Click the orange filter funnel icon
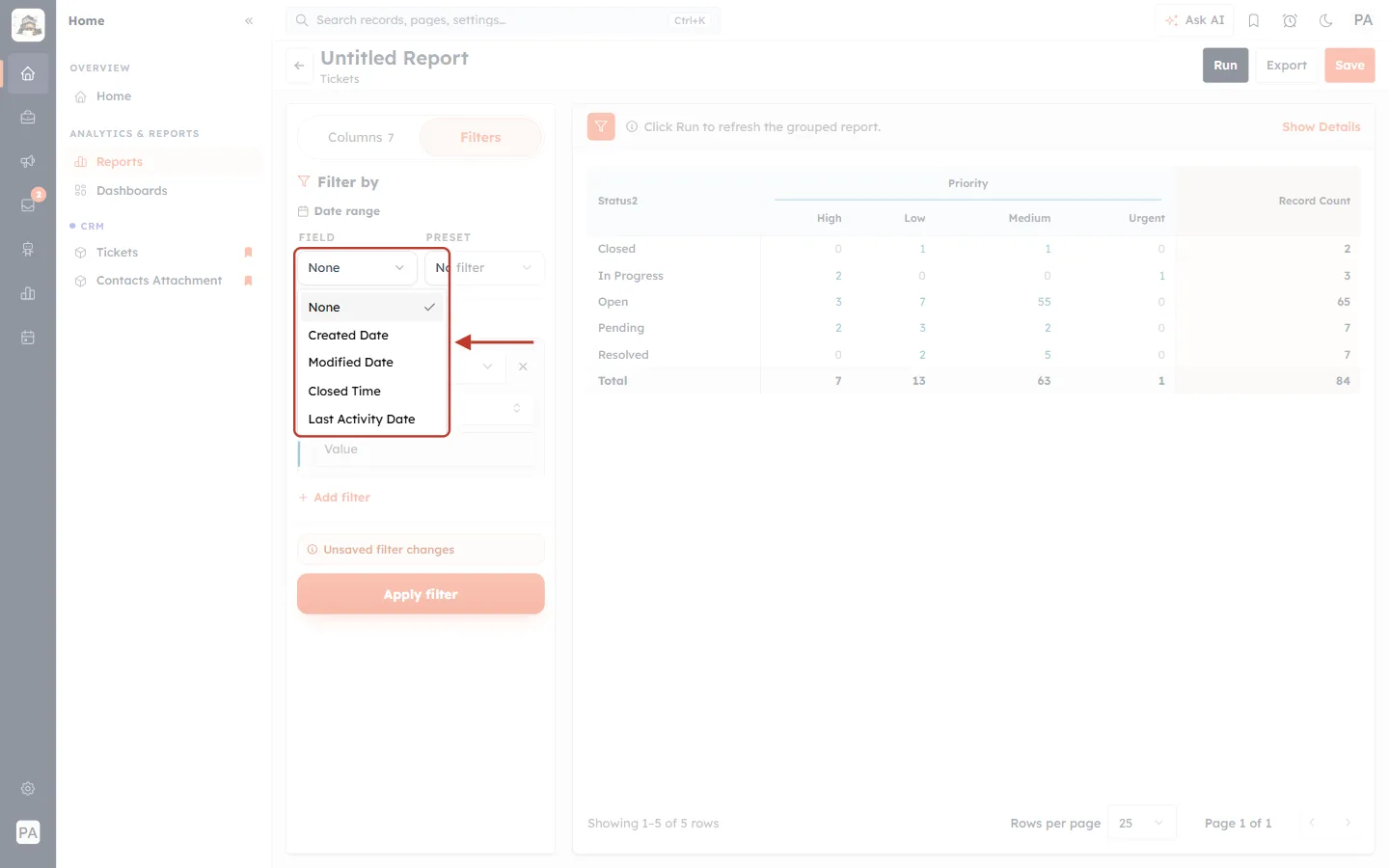 tap(601, 126)
